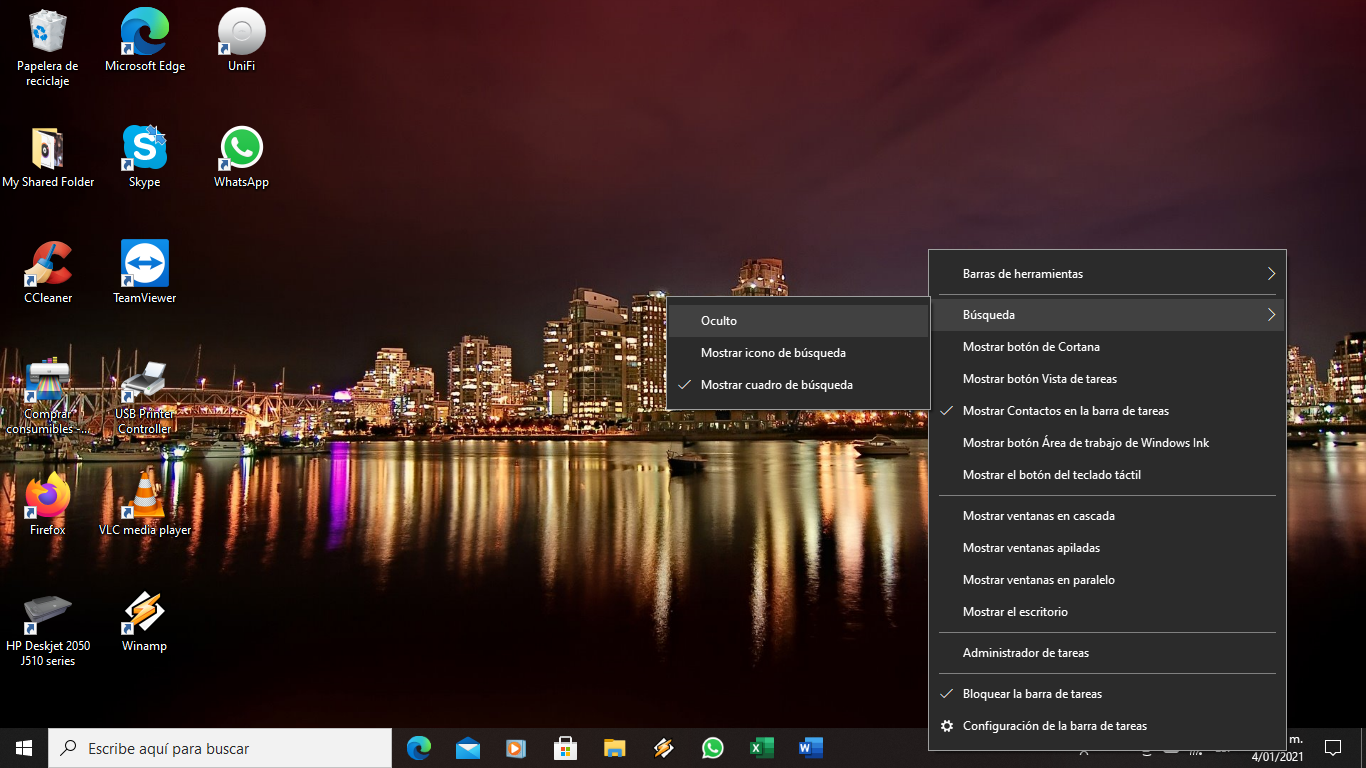Uncheck Mostrar Contactos en la barra de tareas

pyautogui.click(x=1065, y=411)
